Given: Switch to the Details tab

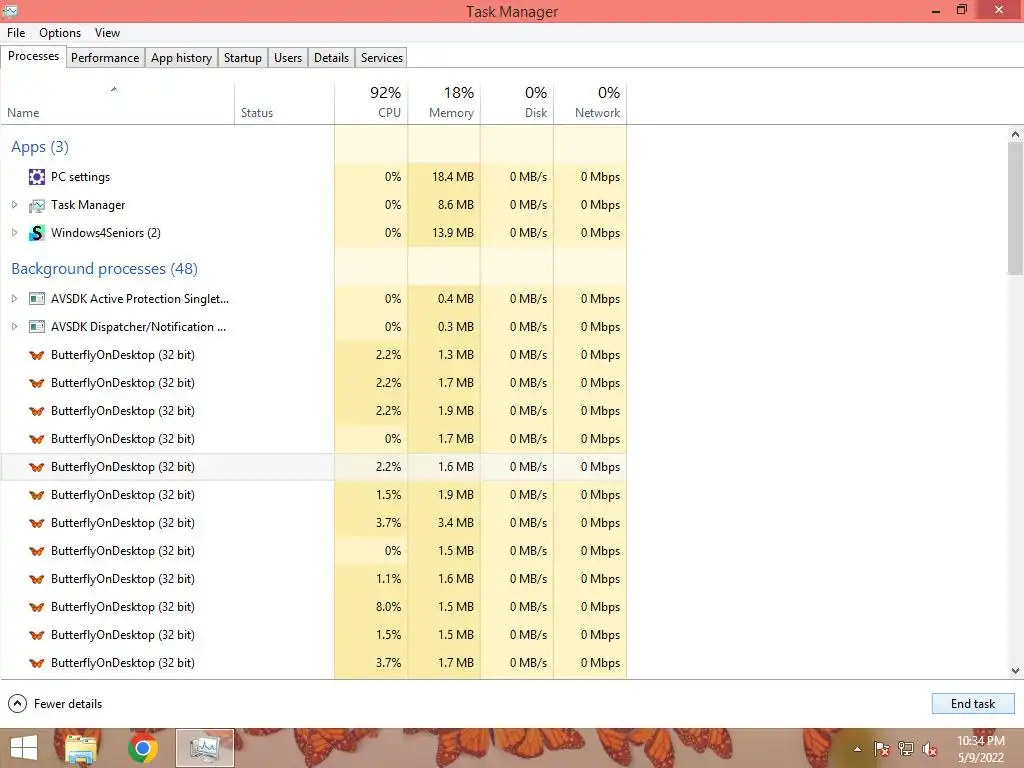Looking at the screenshot, I should click(331, 57).
